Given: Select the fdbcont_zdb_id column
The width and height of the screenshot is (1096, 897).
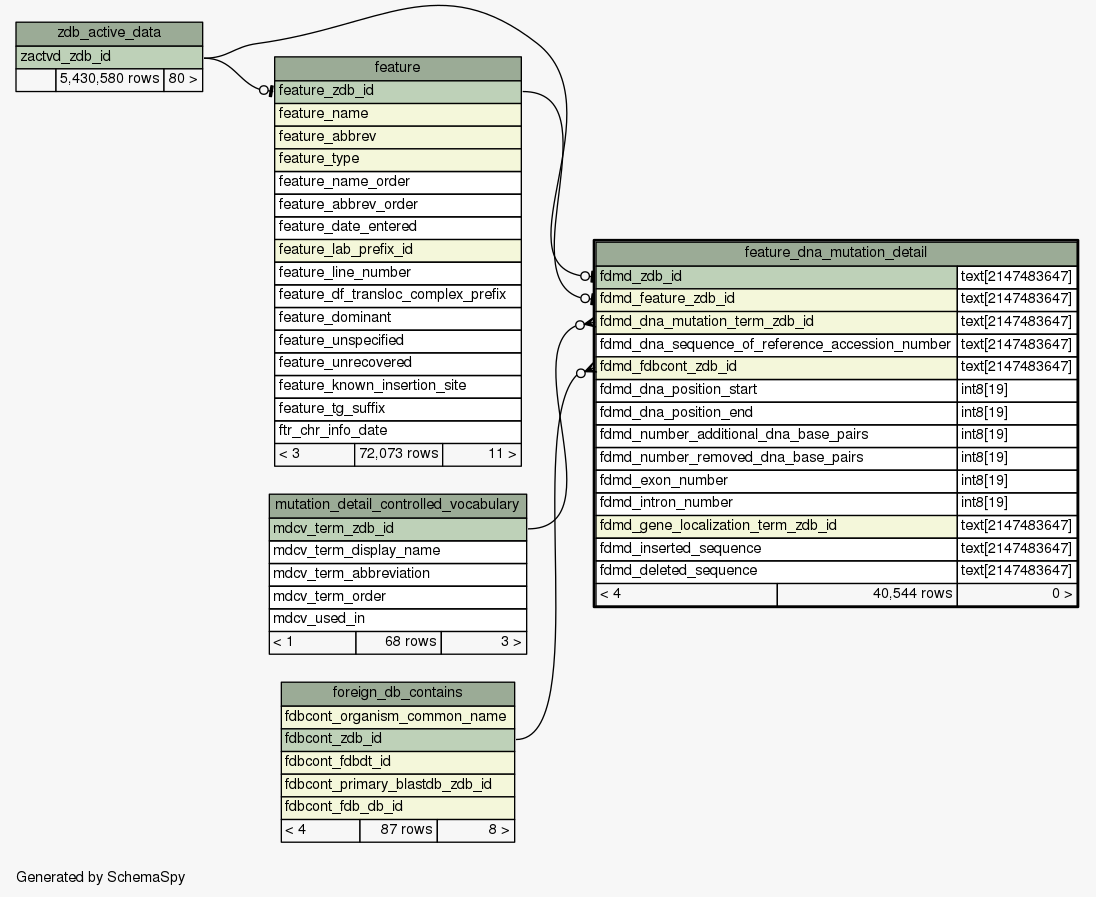Looking at the screenshot, I should pos(398,740).
